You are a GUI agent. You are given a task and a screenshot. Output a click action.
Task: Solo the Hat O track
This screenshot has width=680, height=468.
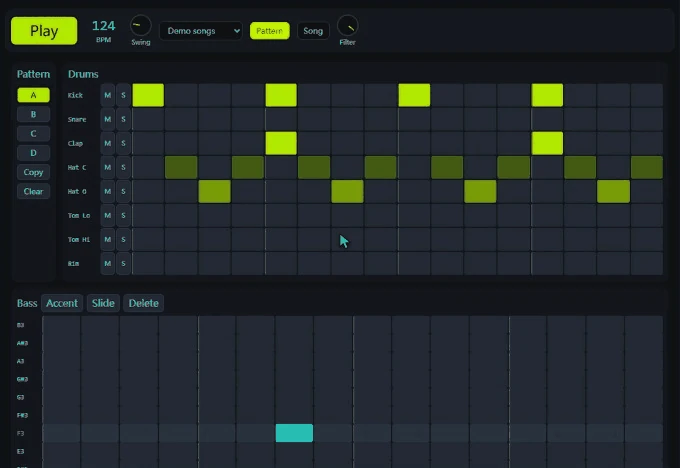123,191
